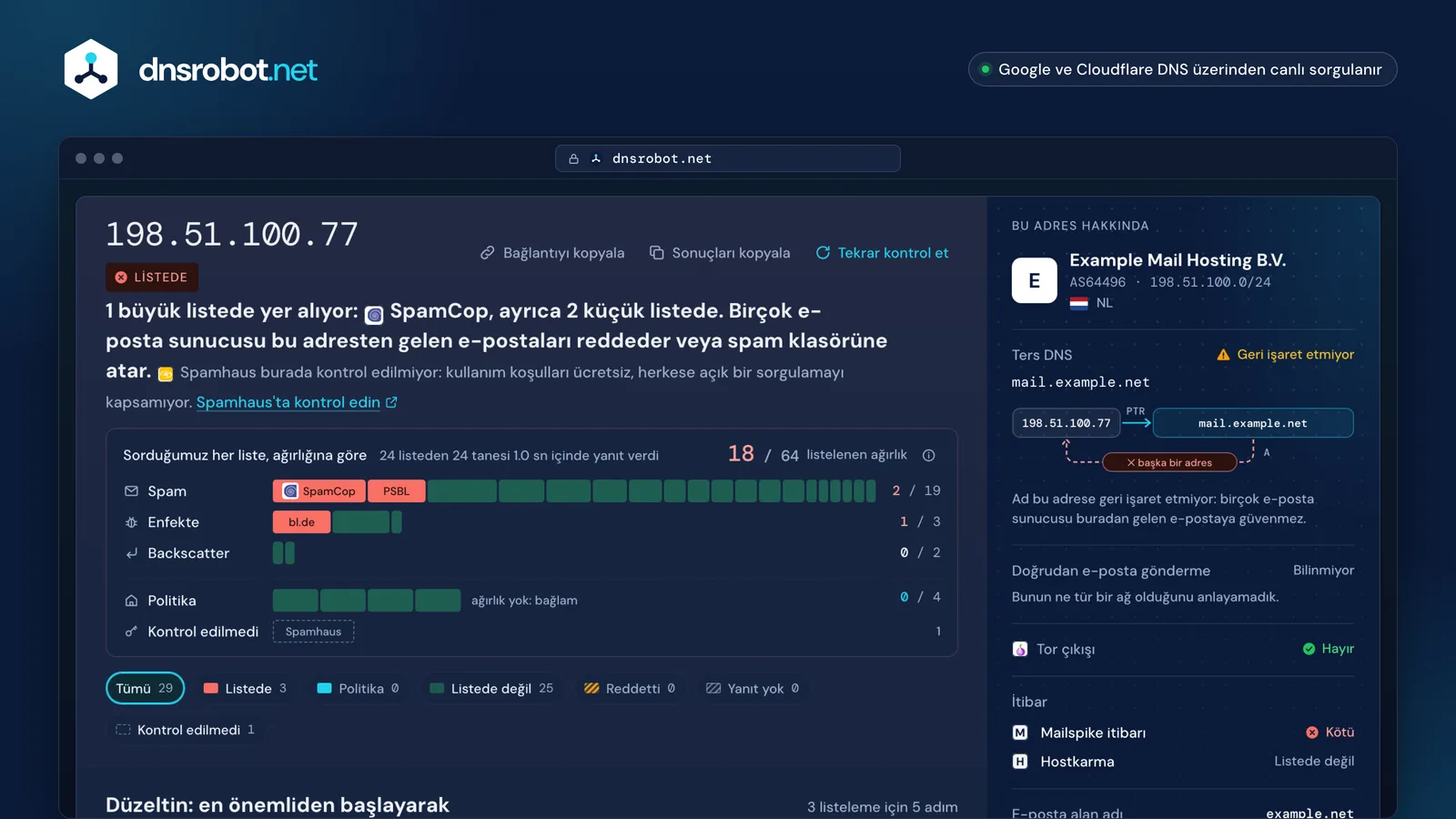Click the mail.example.net PTR diagram box

[x=1253, y=423]
